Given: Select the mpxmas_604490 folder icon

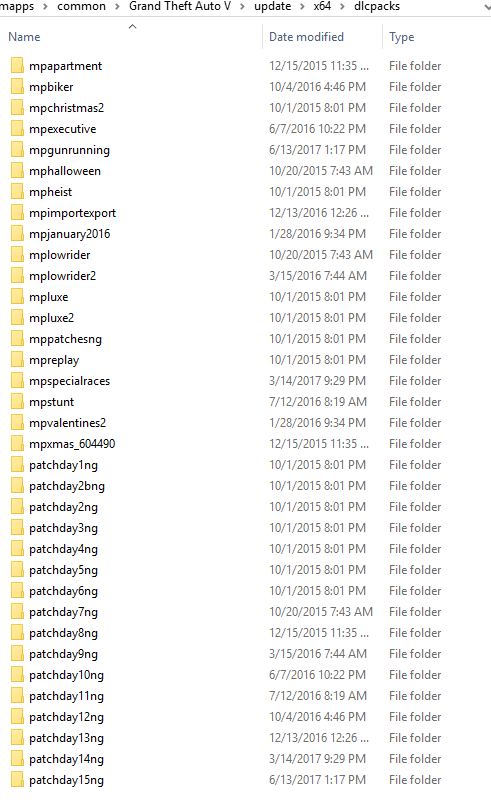Looking at the screenshot, I should coord(17,443).
